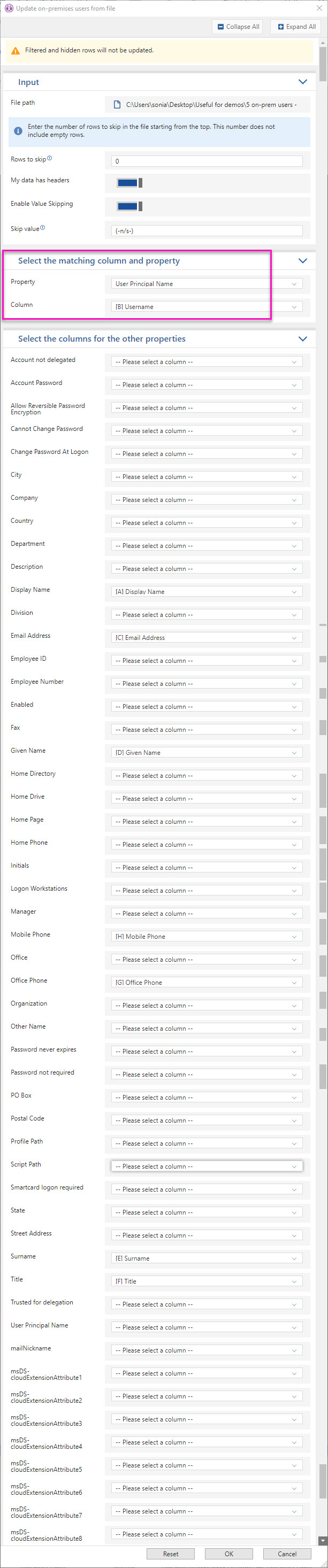Click the Collapse All button
Screen dimensions: 328x1568
pos(238,27)
